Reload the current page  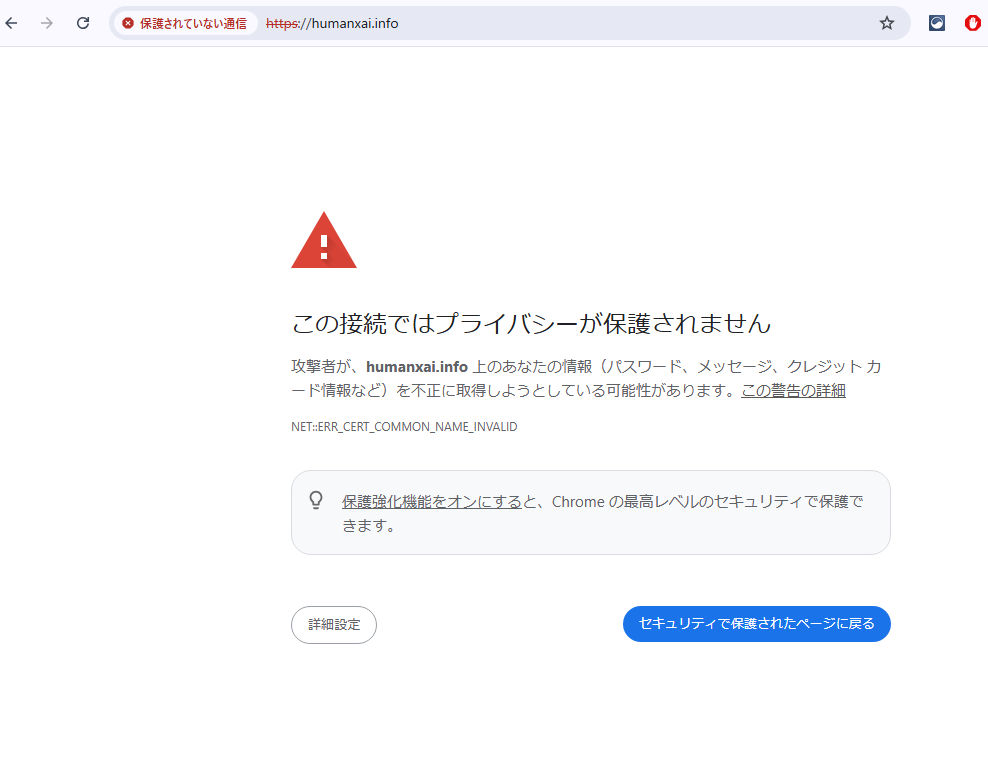point(83,23)
